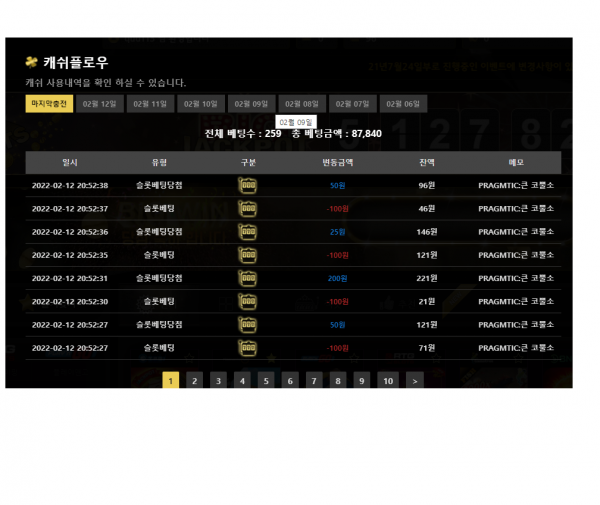Click slot machine icon in 20:52:36 row

click(248, 232)
